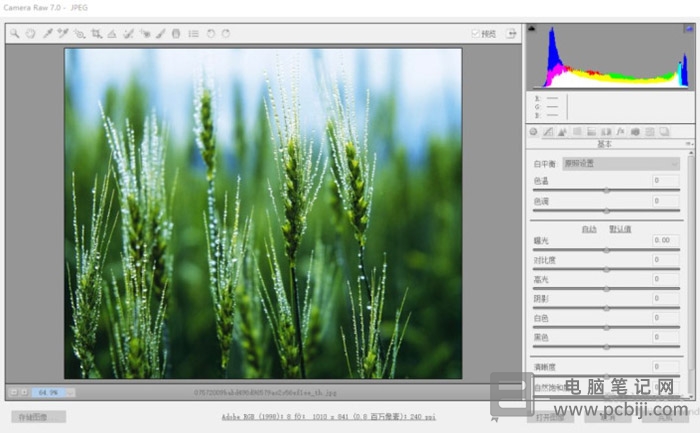Click the 存储图像 save image button
Image resolution: width=700 pixels, height=433 pixels.
(38, 417)
